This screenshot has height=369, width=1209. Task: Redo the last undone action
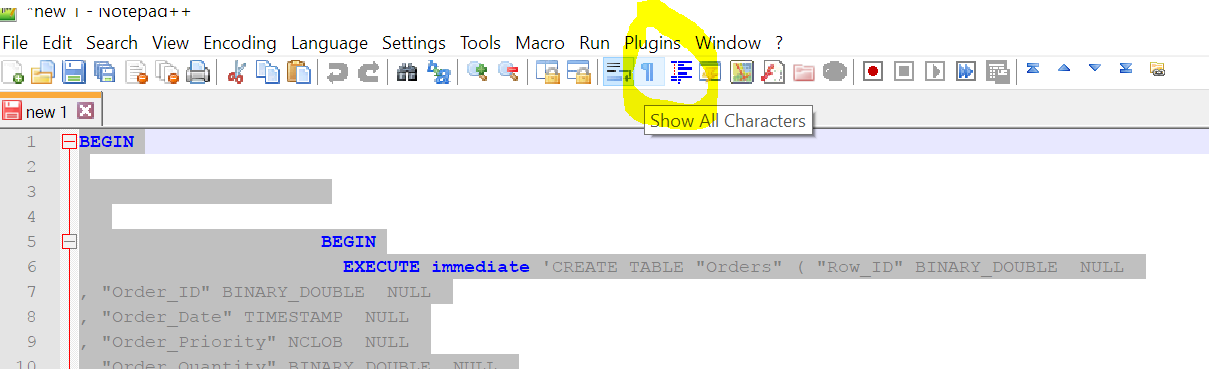[x=368, y=72]
